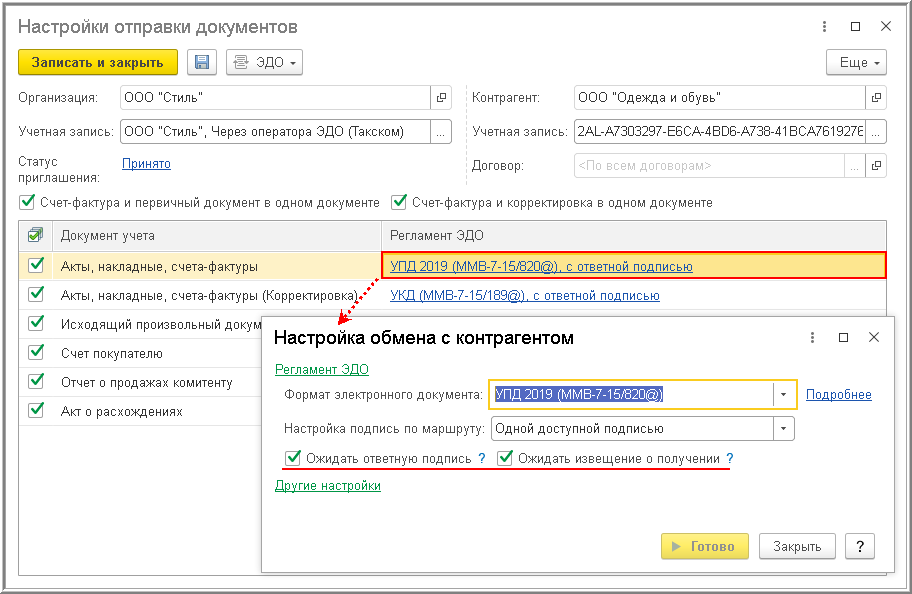
Task: Toggle 'Ожидать ответную подпись' checkbox
Action: point(293,458)
